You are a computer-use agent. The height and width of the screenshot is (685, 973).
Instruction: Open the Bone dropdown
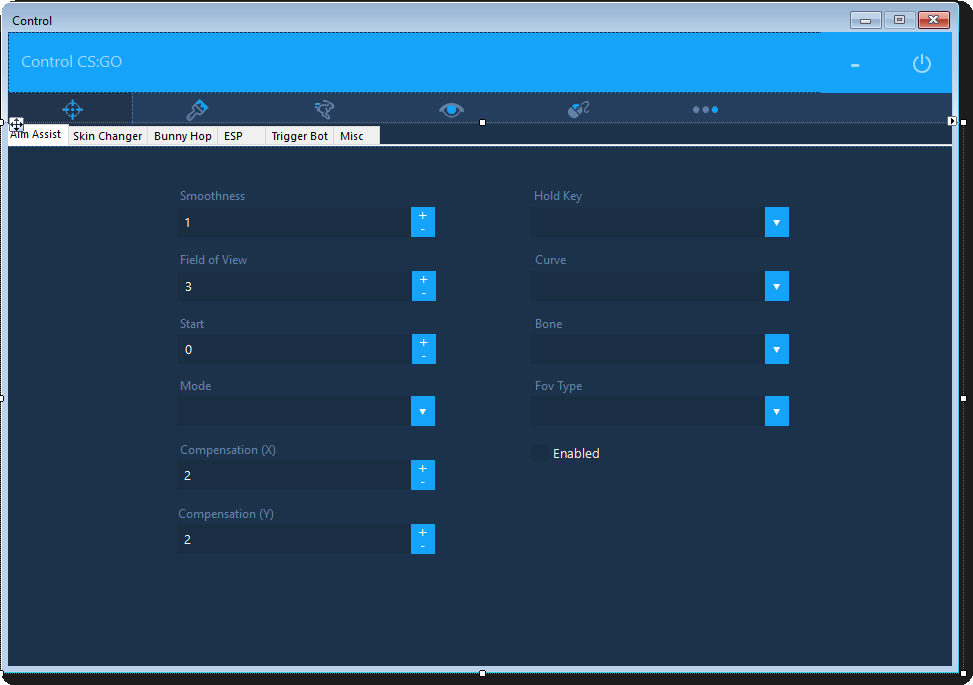pos(777,349)
